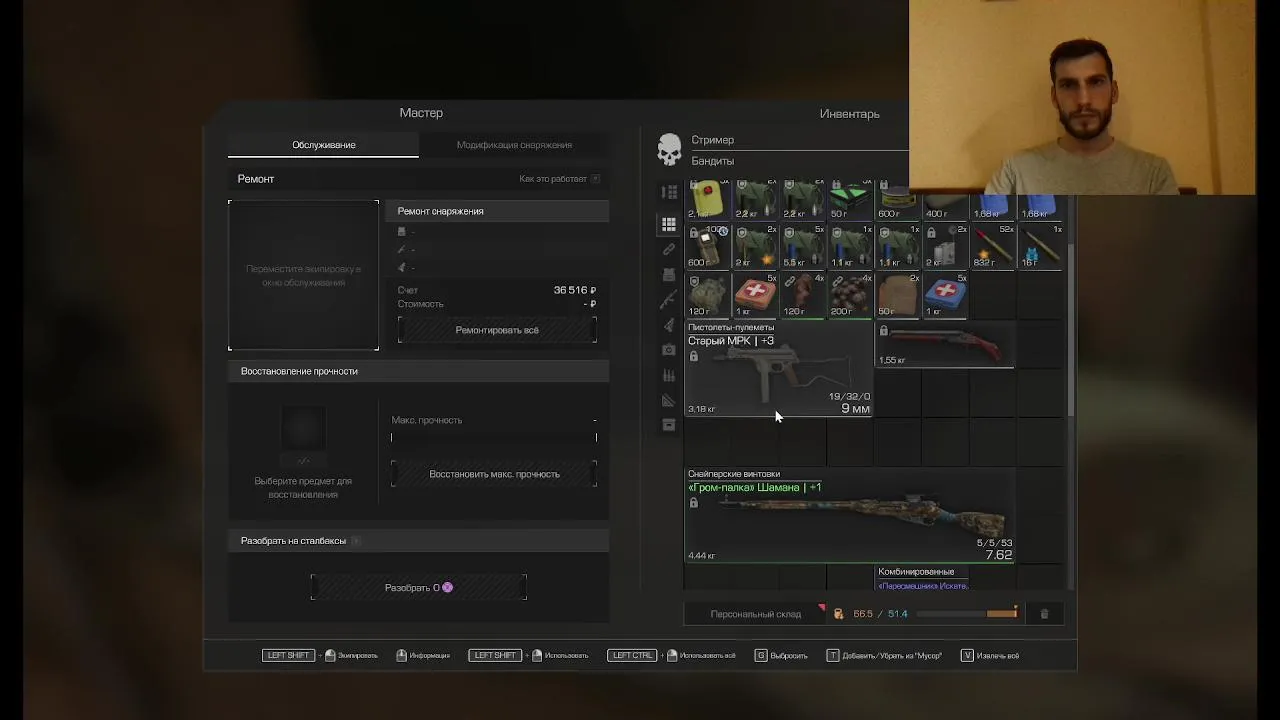This screenshot has height=720, width=1280.
Task: Select the 200 г item with 4x count
Action: point(850,296)
